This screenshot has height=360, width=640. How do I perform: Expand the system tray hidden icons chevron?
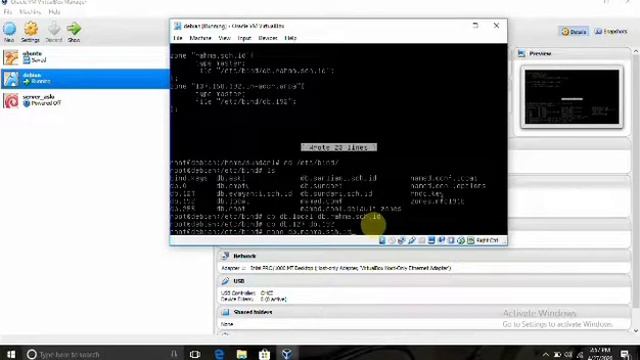[546, 354]
